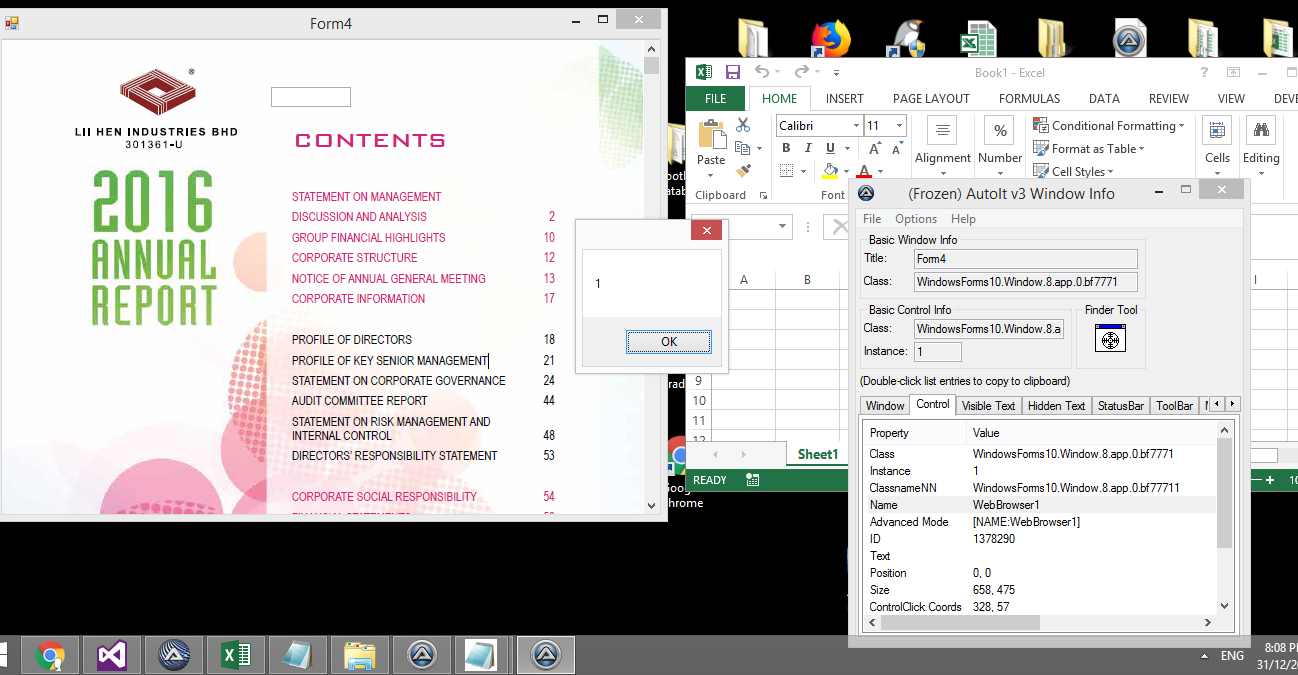Toggle Underline formatting in Excel
The image size is (1298, 675).
coord(830,148)
